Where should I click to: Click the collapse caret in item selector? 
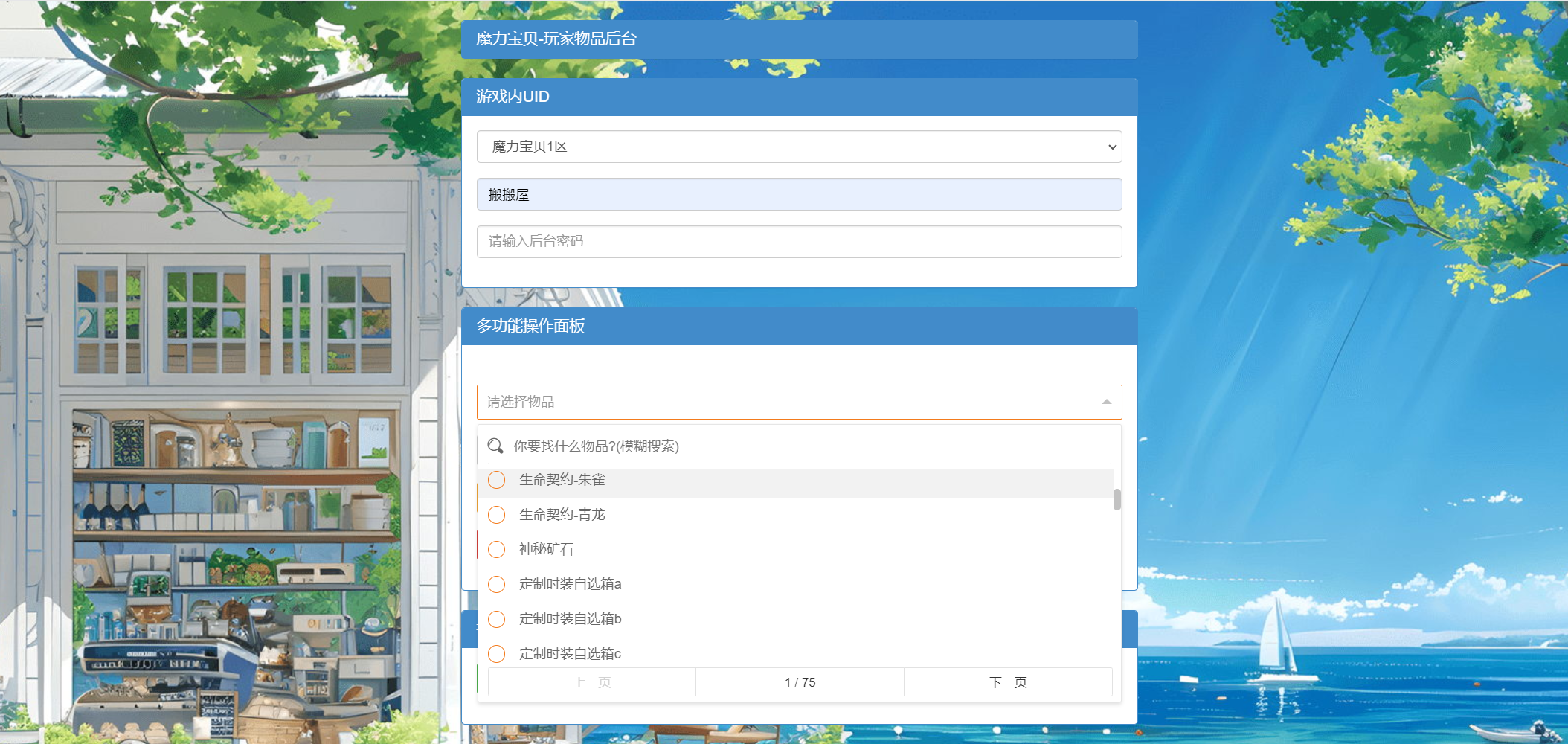click(x=1106, y=402)
